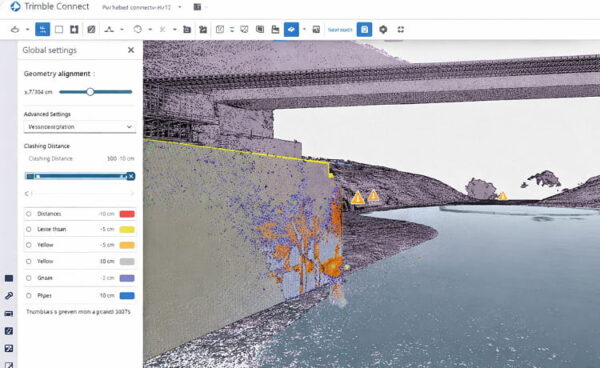This screenshot has width=600, height=368.
Task: Click the checked speech-bubble toolbar icon
Action: [x=244, y=29]
